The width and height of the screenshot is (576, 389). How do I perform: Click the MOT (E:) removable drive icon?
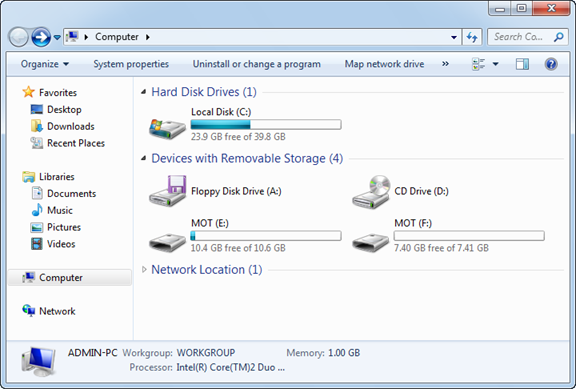click(167, 242)
